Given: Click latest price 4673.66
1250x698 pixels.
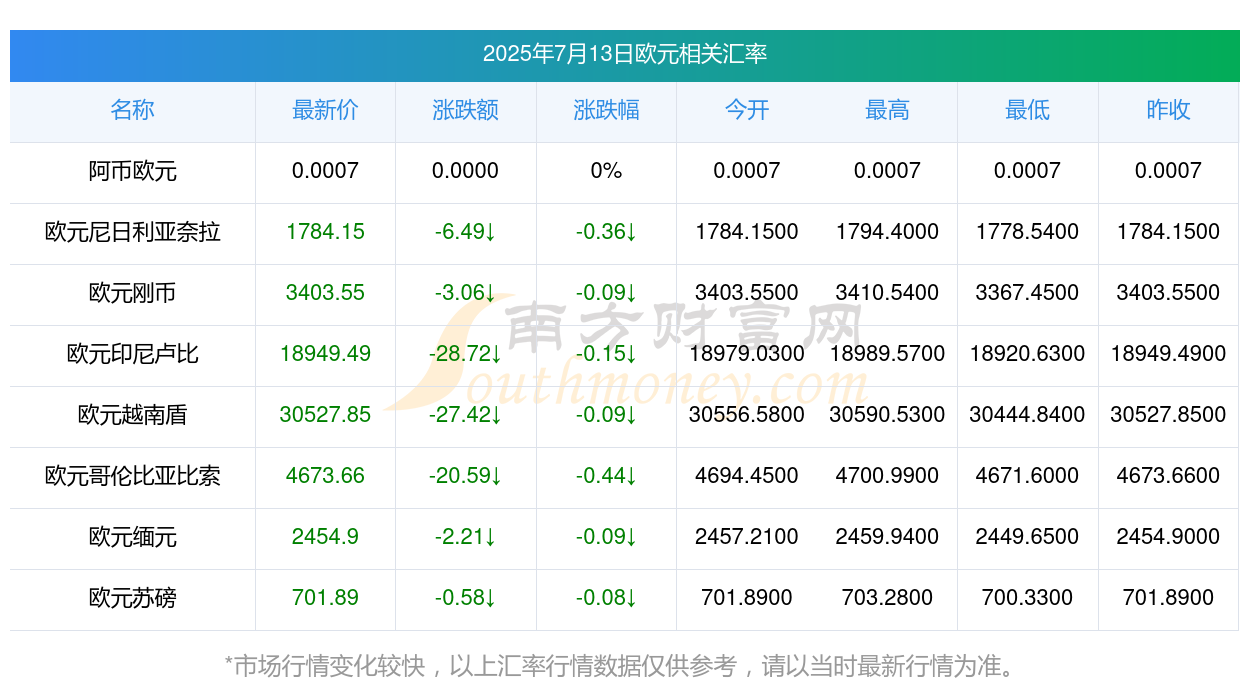Looking at the screenshot, I should (325, 476).
